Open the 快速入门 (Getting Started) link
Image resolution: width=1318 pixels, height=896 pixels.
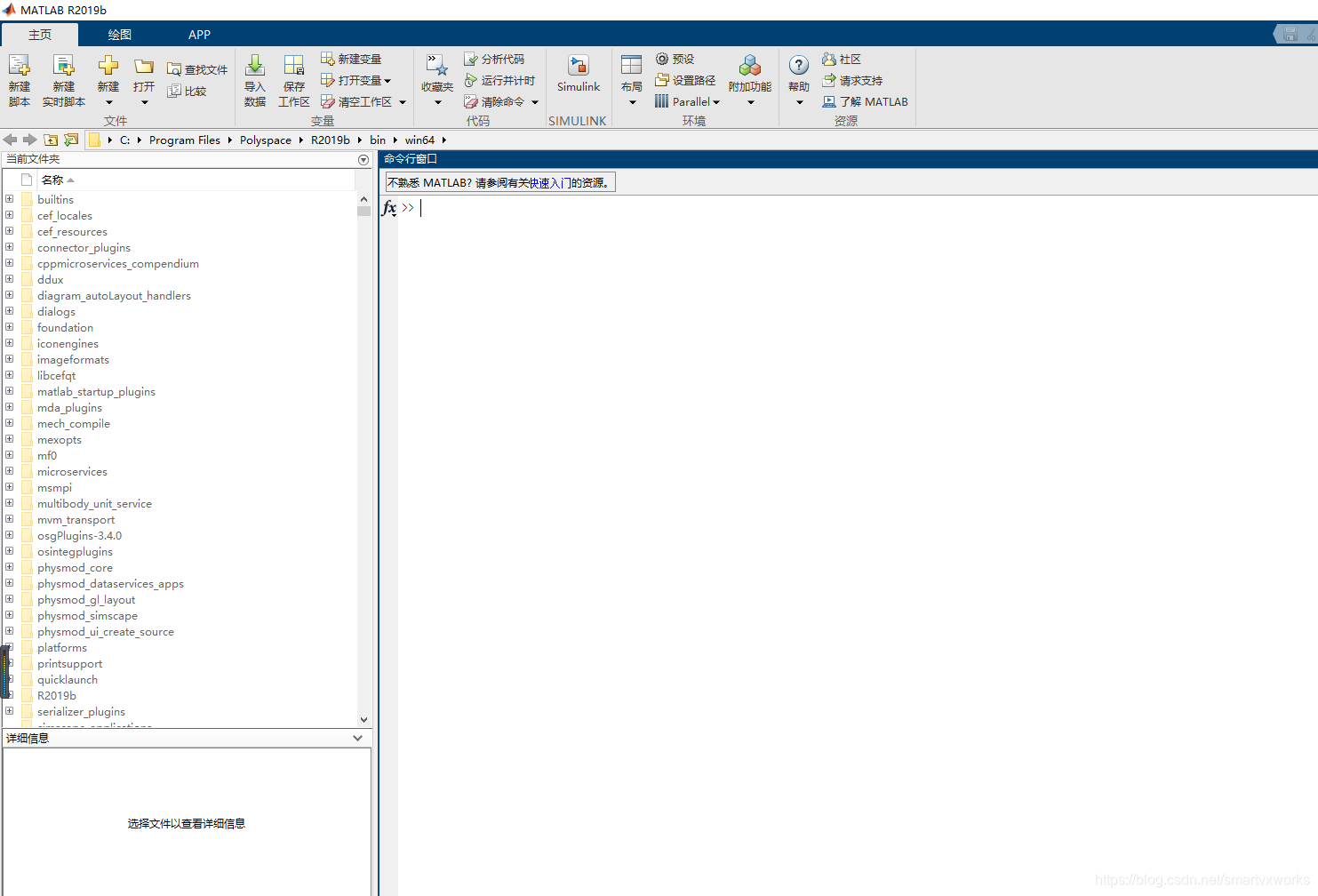[550, 183]
